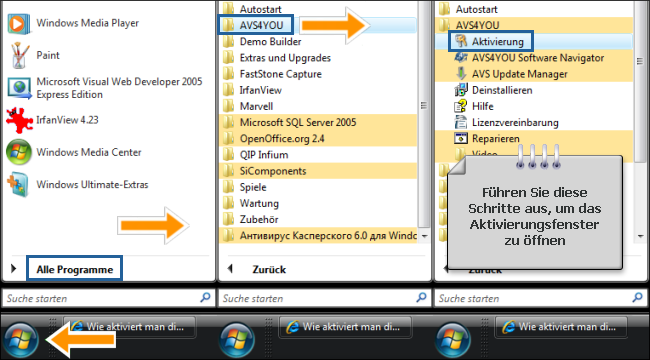
Task: Open the Zubehör folder
Action: click(317, 219)
